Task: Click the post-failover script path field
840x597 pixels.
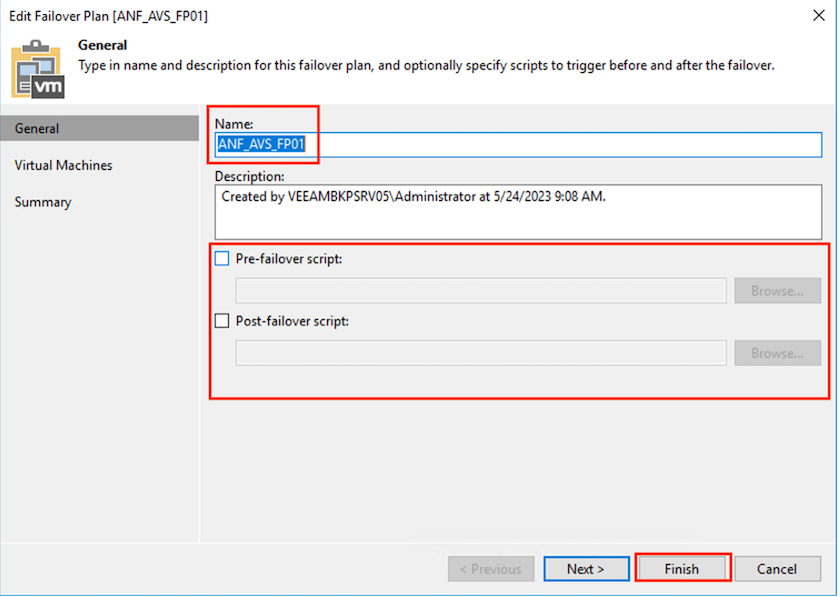Action: tap(481, 353)
